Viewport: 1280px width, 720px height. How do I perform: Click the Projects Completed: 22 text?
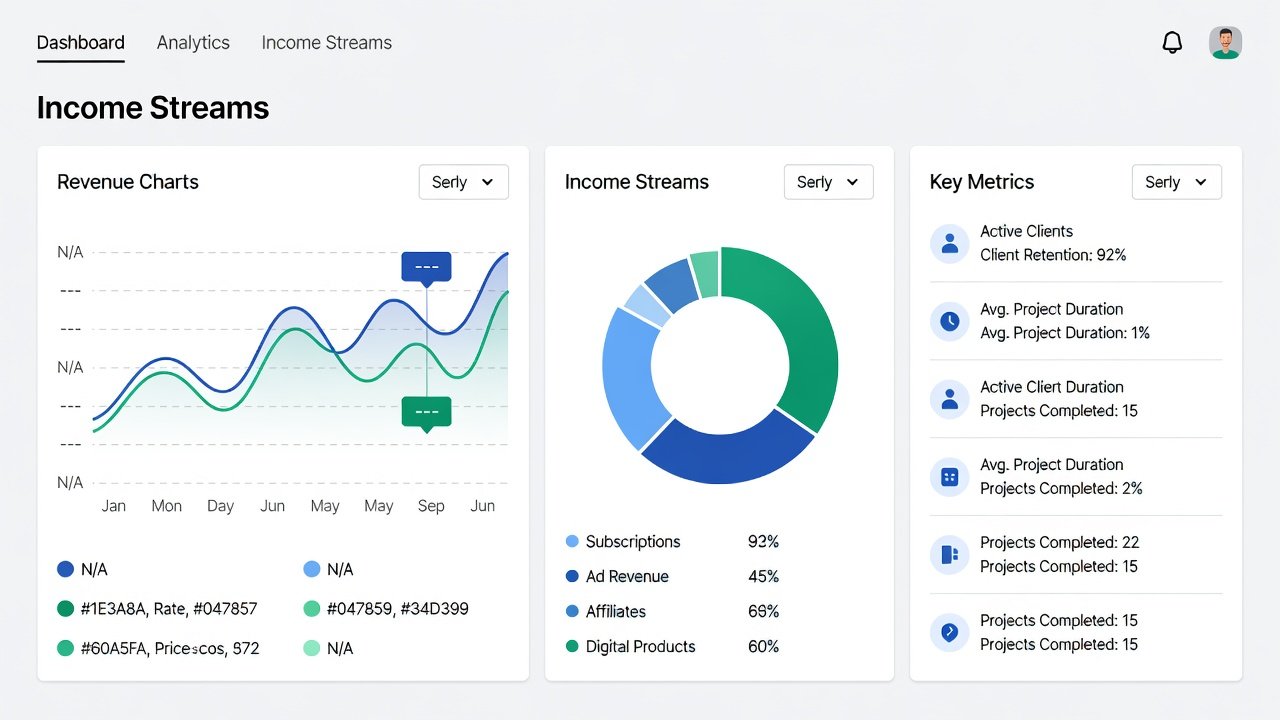[1060, 542]
